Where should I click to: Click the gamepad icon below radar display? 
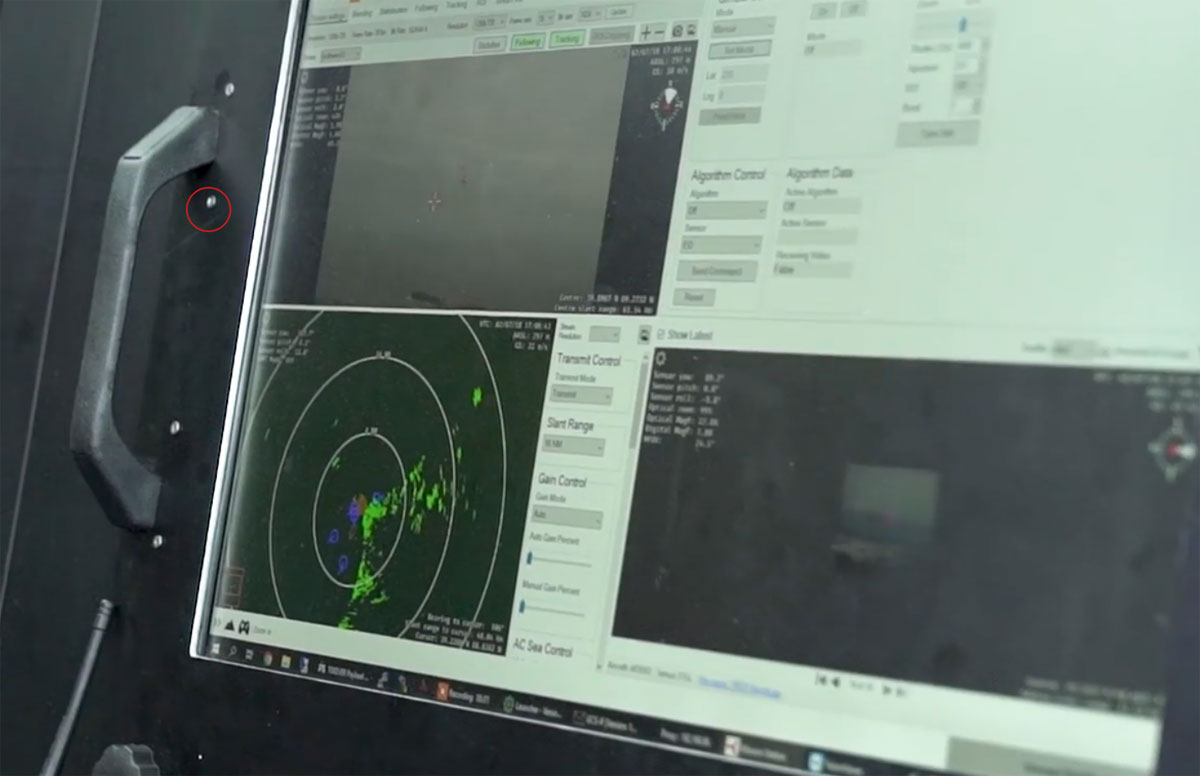point(245,626)
